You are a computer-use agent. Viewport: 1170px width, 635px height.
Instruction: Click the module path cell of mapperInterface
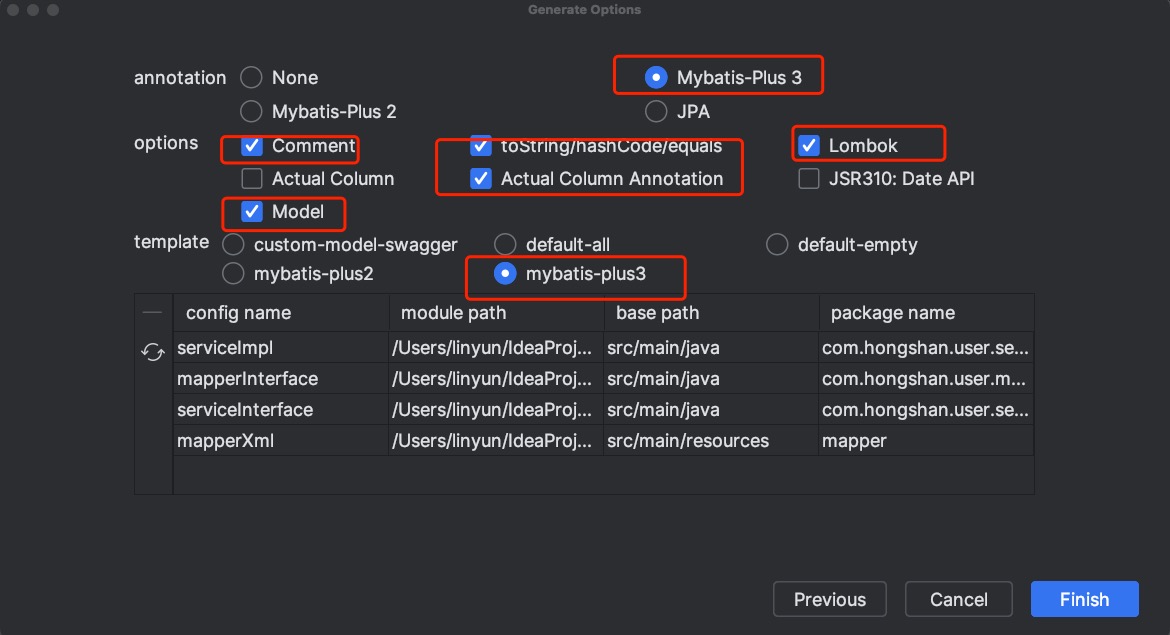pos(496,379)
